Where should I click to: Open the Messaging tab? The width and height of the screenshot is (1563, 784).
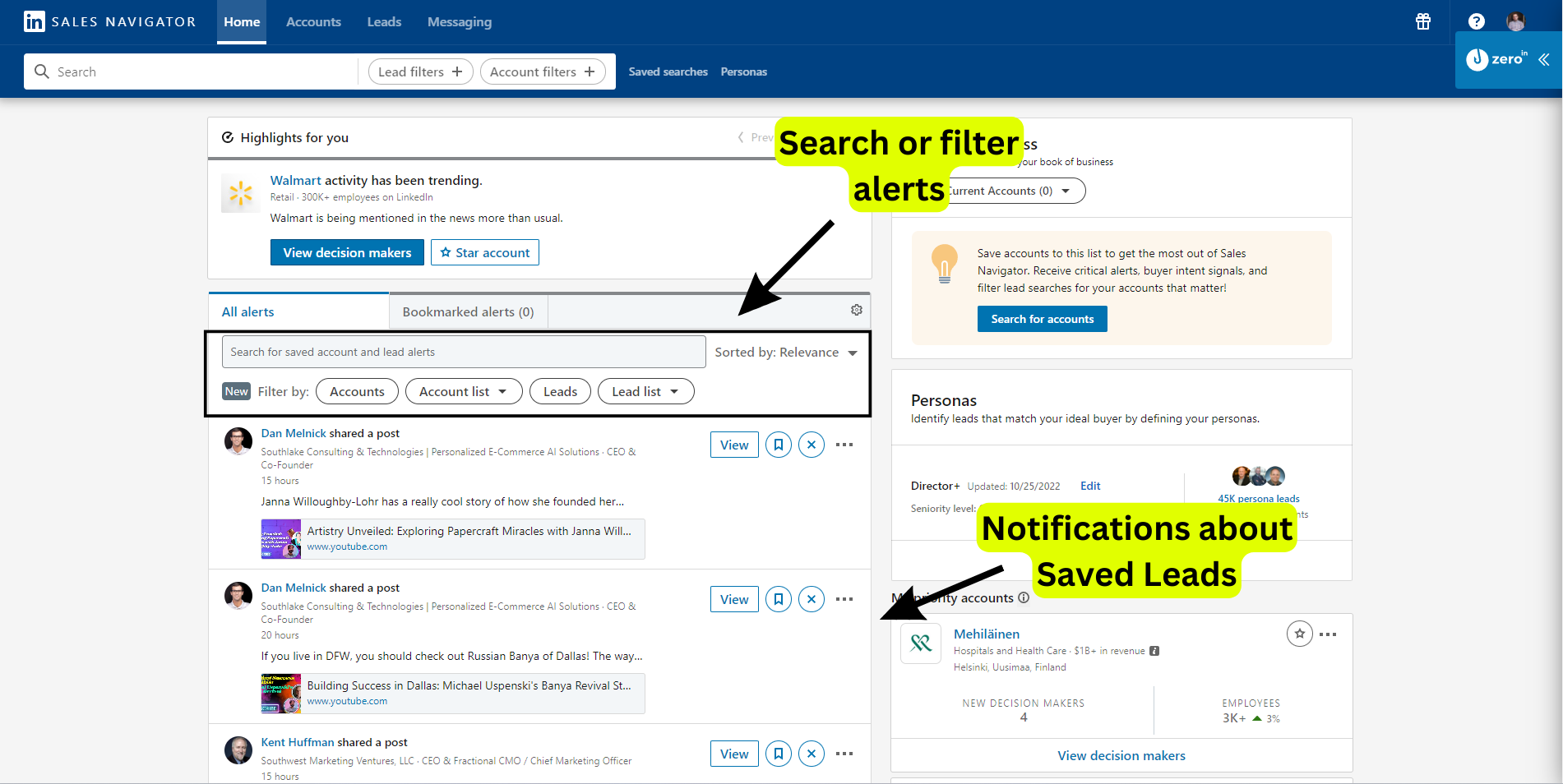coord(460,22)
